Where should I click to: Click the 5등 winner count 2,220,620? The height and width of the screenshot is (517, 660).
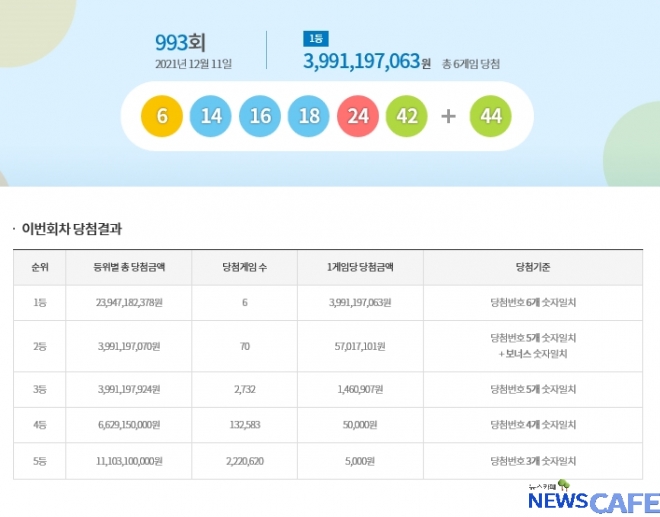[244, 461]
